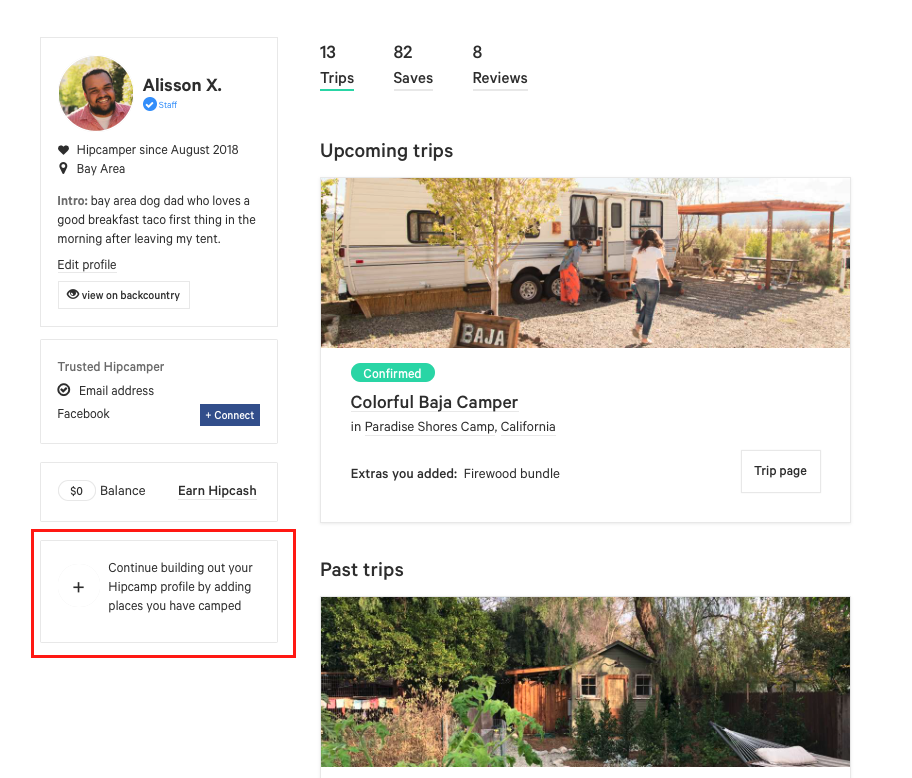Click the plus icon to add places
The width and height of the screenshot is (912, 778).
79,587
